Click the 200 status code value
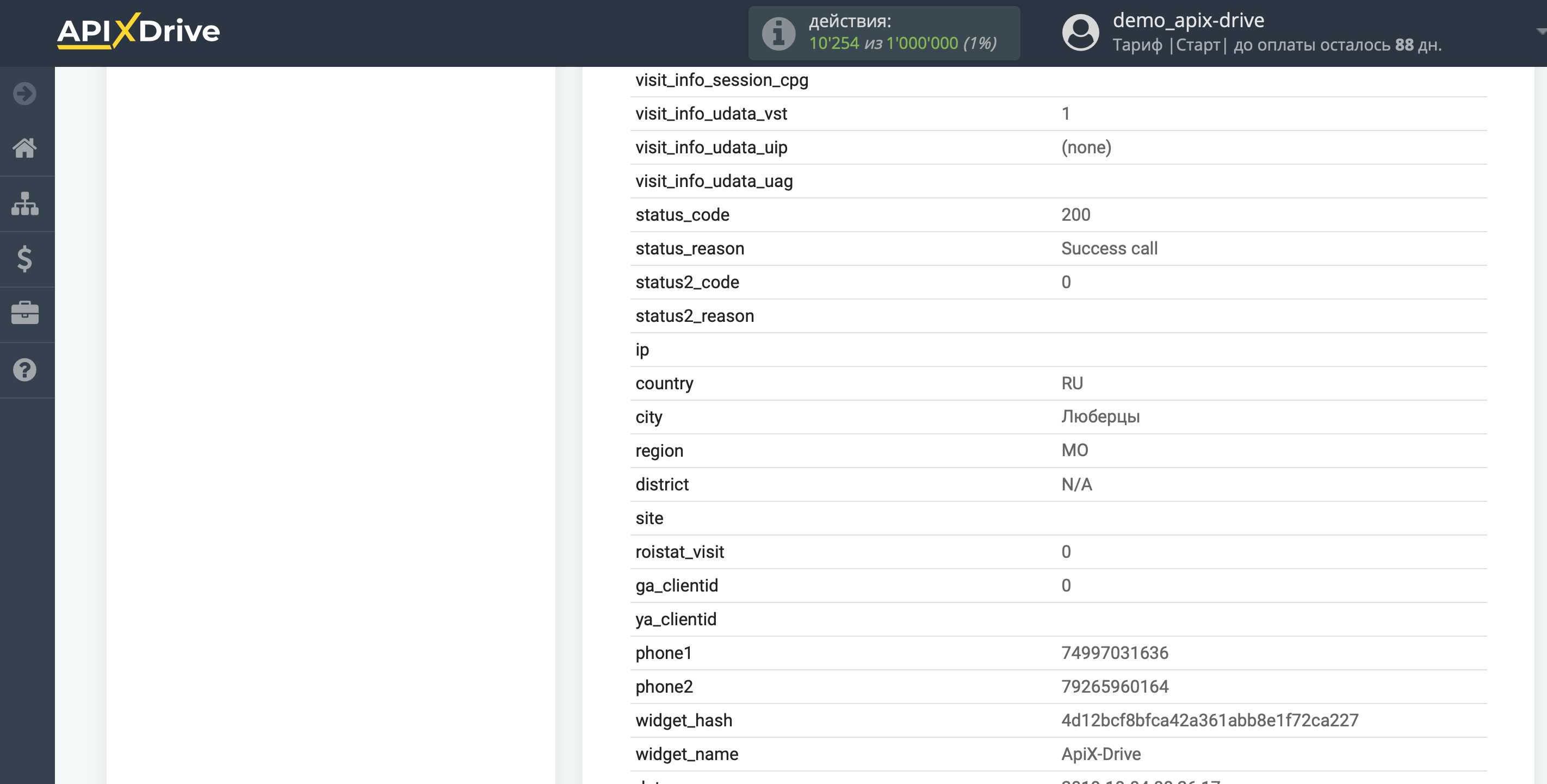This screenshot has height=784, width=1547. click(x=1075, y=215)
